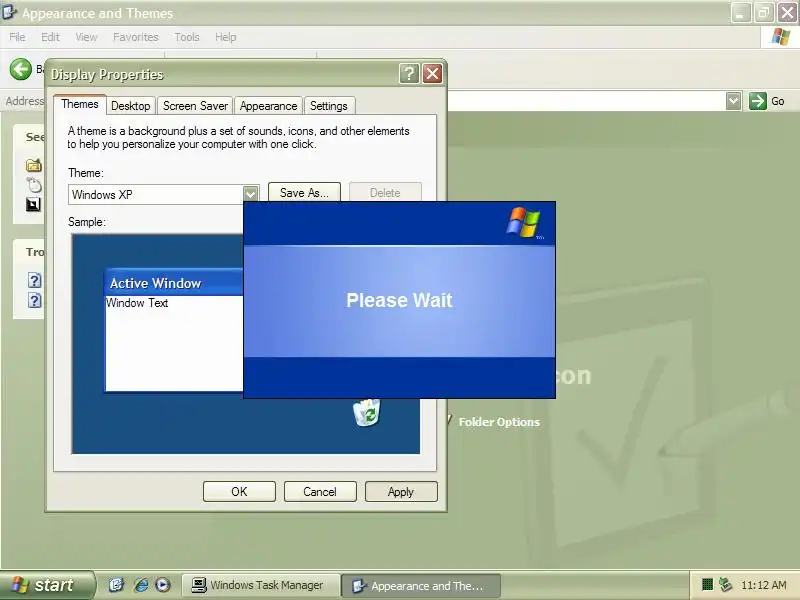Click Cancel in Display Properties

pos(320,492)
